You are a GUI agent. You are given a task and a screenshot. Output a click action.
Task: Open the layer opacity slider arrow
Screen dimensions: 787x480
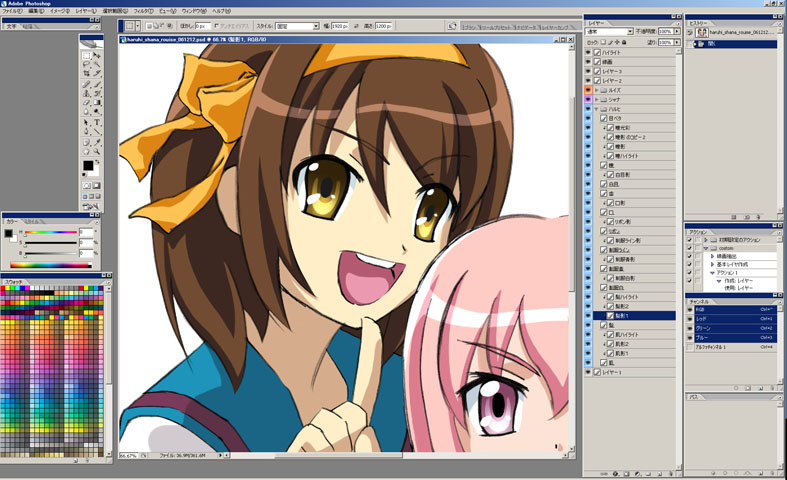click(x=677, y=31)
